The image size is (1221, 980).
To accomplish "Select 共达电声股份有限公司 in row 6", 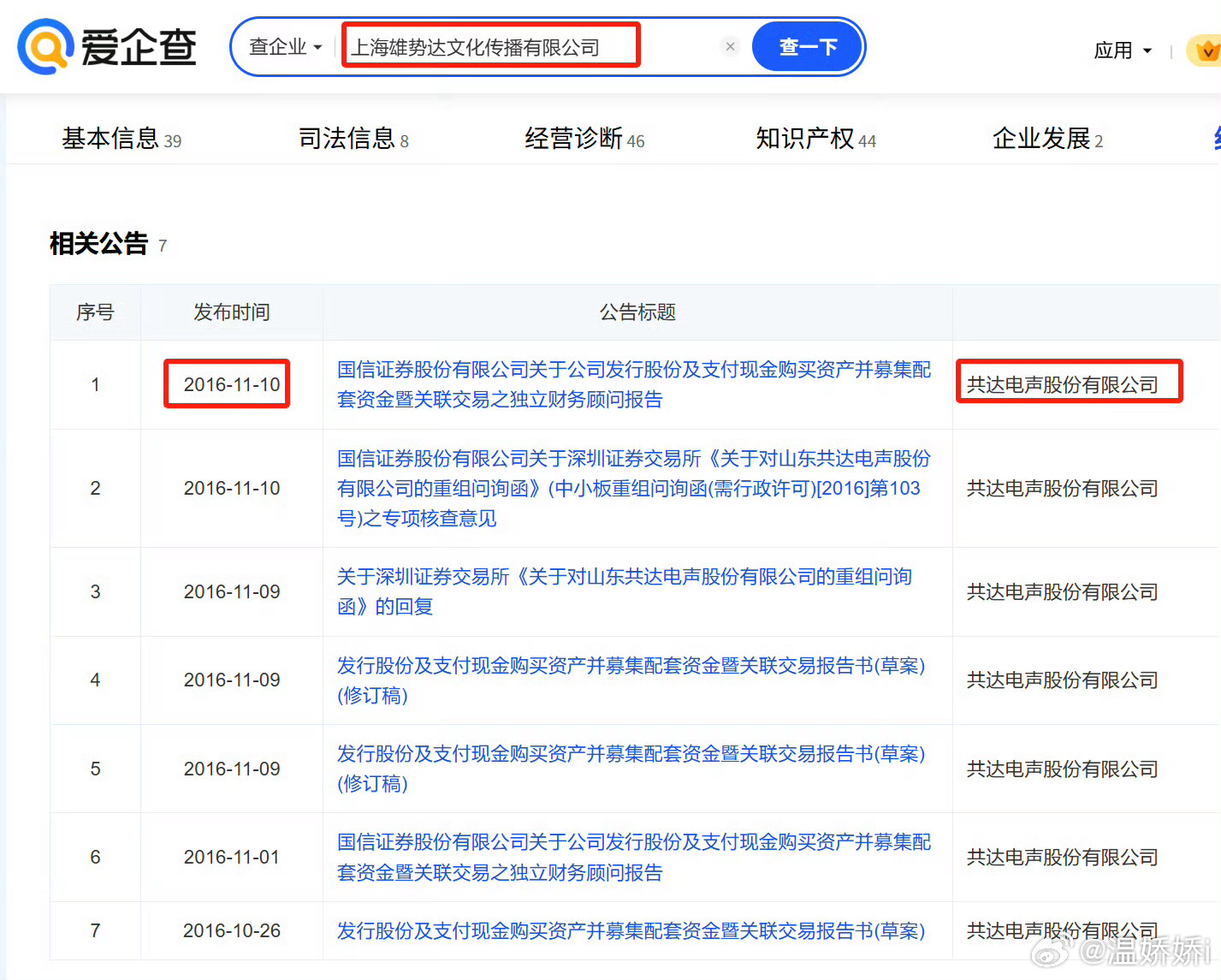I will click(1063, 857).
